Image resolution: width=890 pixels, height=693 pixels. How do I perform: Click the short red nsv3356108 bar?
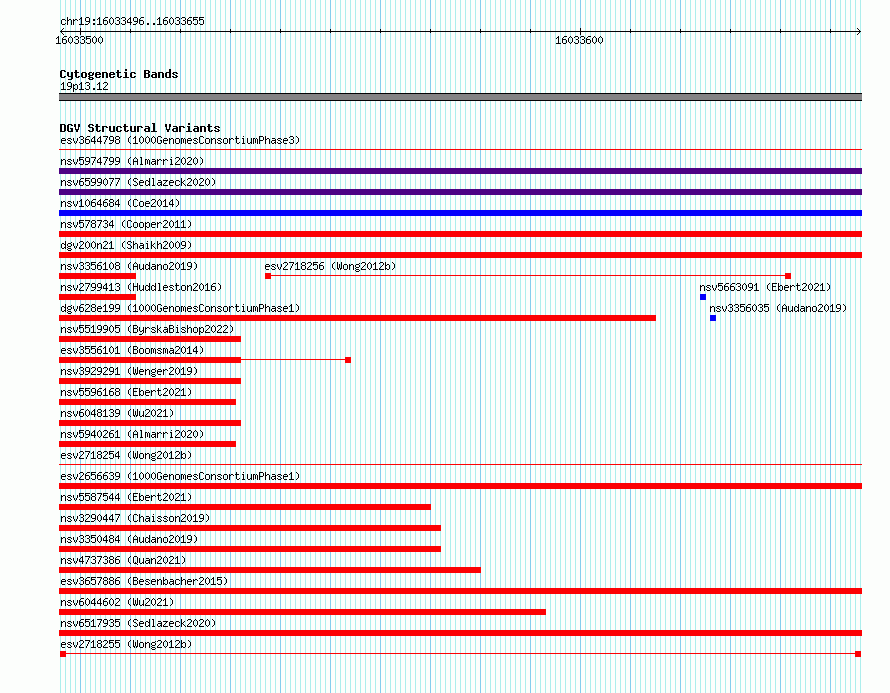(x=98, y=276)
